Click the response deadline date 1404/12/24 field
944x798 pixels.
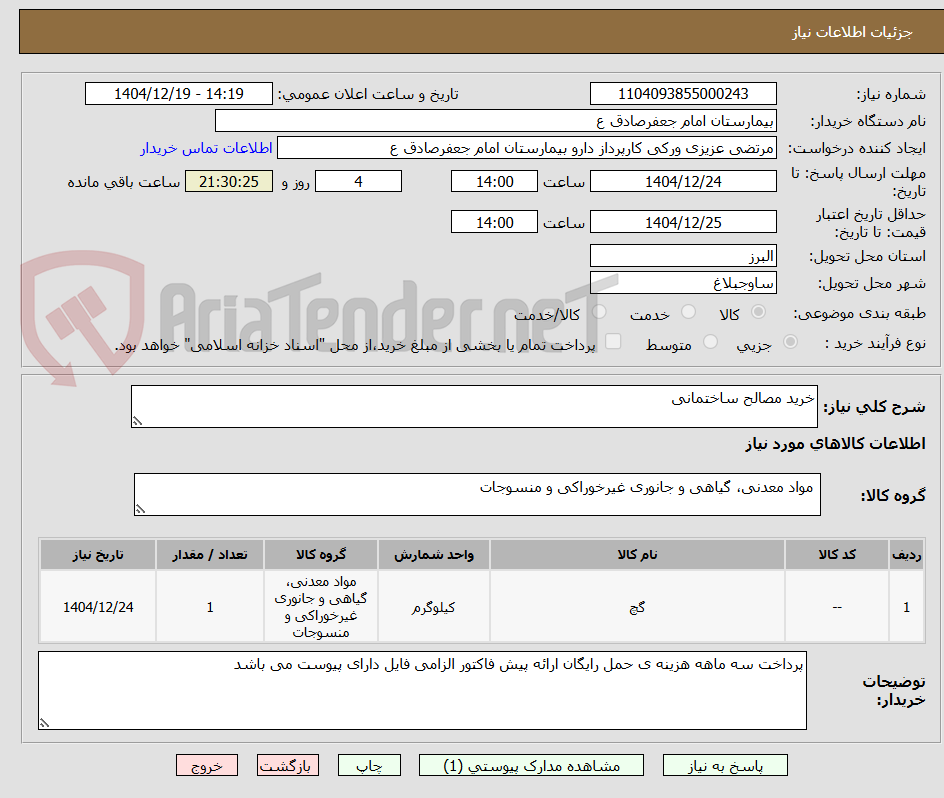(x=683, y=181)
